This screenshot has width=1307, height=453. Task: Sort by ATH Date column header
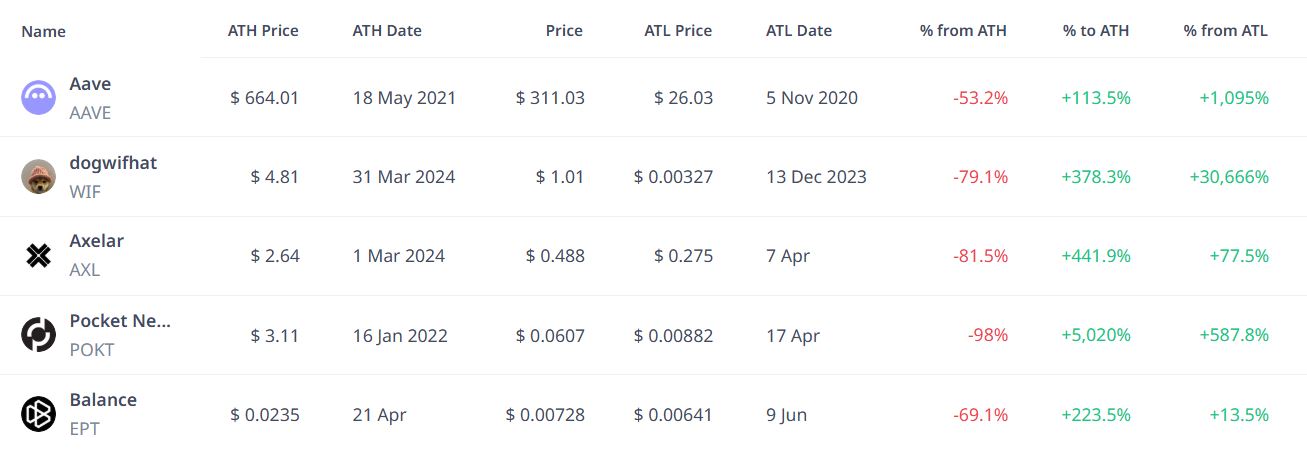(387, 30)
